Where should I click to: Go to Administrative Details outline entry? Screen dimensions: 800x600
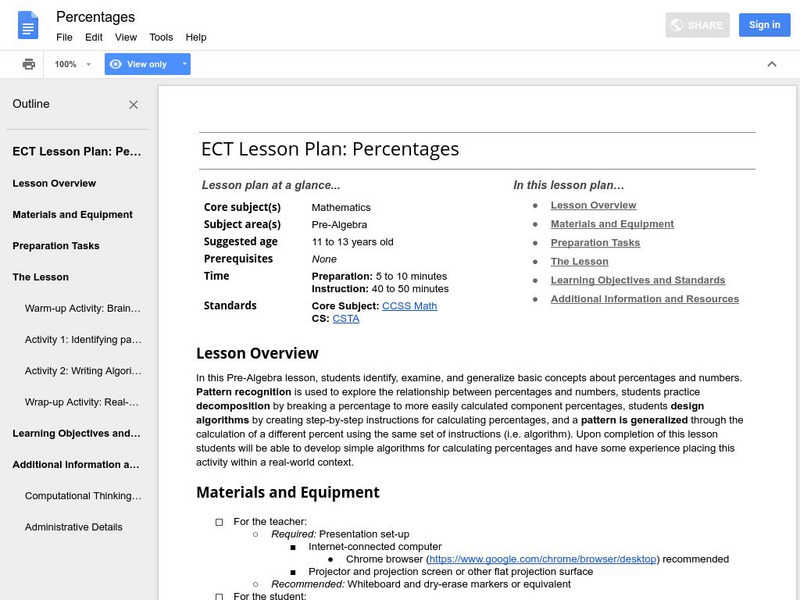click(74, 527)
